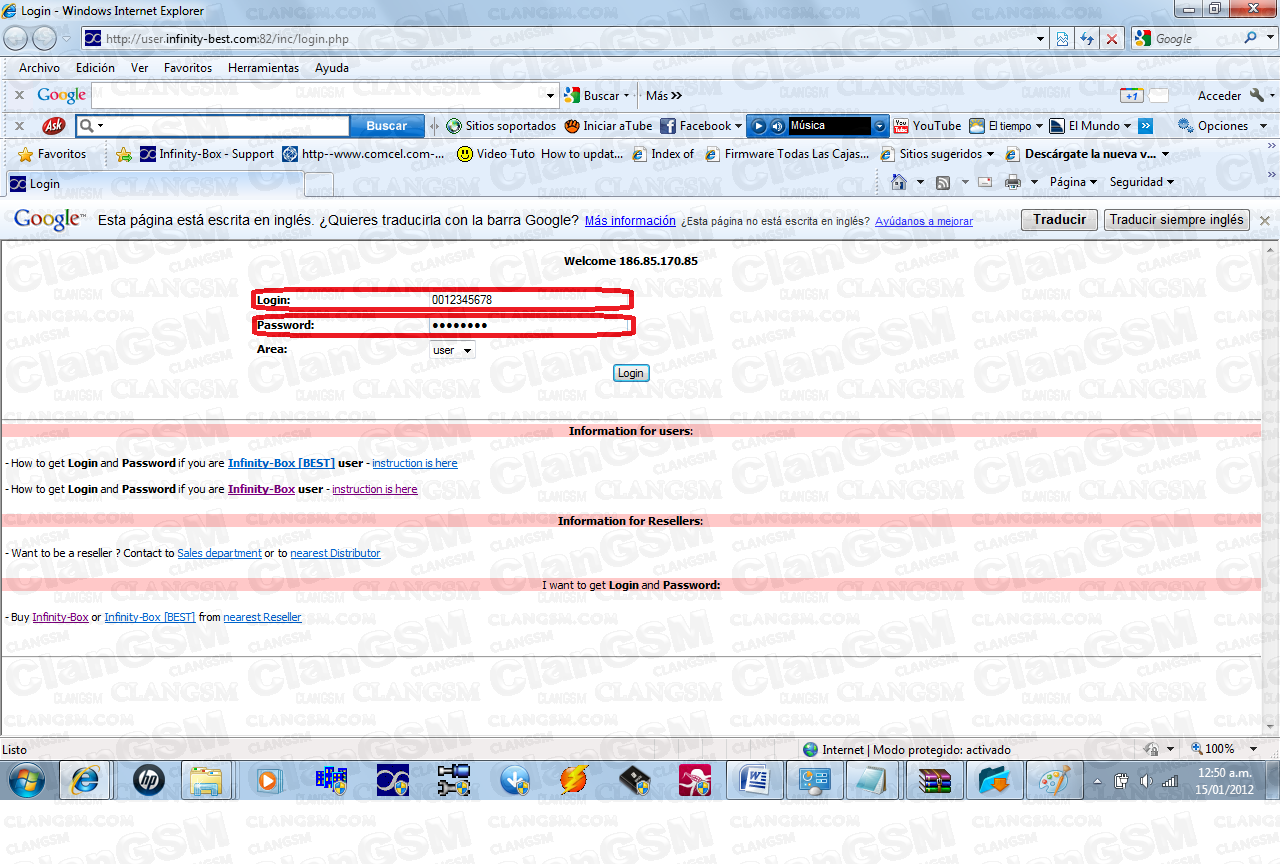Open WinRAR from the taskbar
This screenshot has height=864, width=1280.
933,781
